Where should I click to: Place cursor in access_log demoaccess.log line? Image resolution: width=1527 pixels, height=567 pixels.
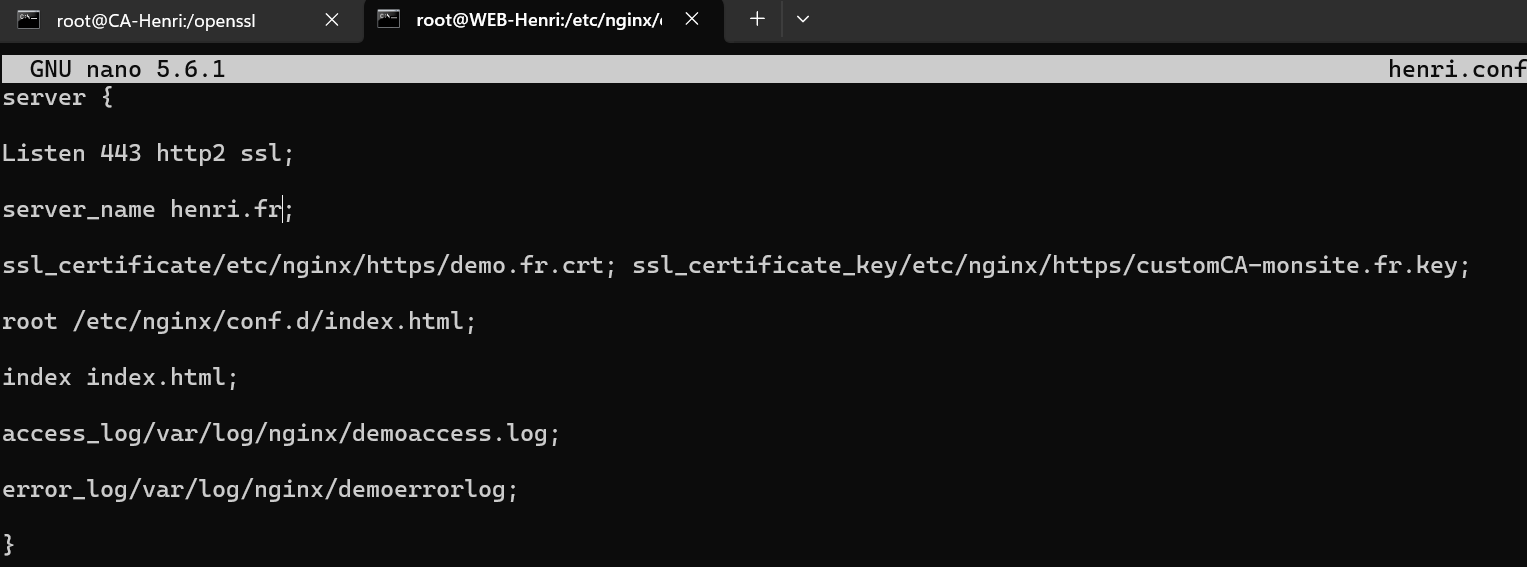[x=281, y=434]
